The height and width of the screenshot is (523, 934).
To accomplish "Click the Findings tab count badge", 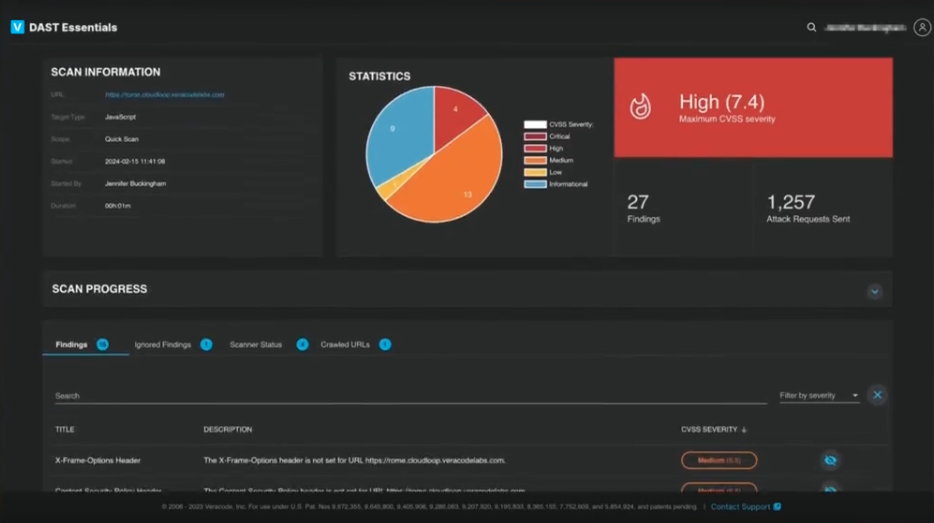I will 102,344.
